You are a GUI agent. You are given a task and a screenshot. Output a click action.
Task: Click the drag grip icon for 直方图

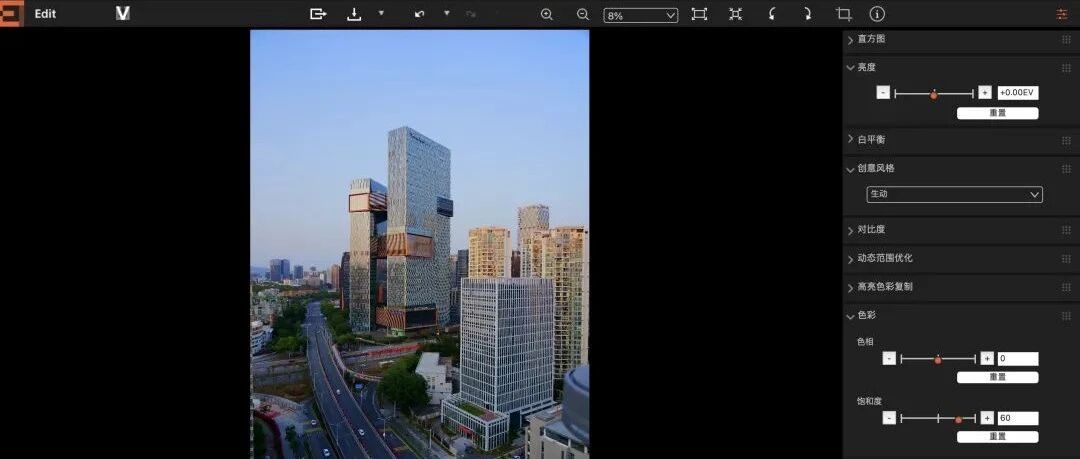[1066, 39]
